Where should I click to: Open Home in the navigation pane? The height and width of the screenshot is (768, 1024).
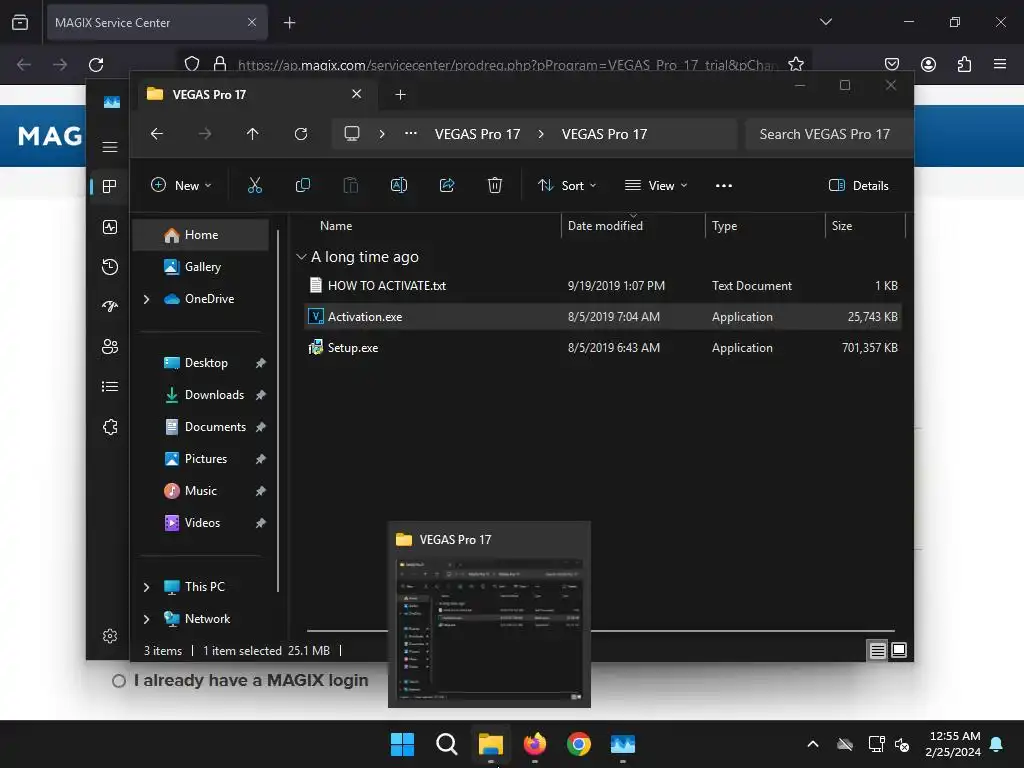201,235
